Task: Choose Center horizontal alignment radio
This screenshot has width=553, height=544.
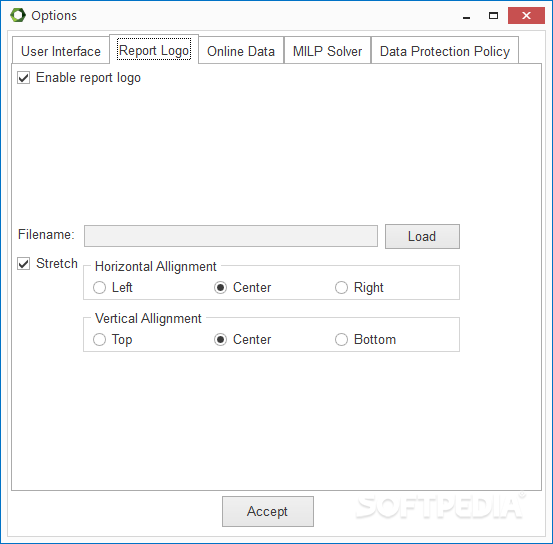Action: [220, 287]
